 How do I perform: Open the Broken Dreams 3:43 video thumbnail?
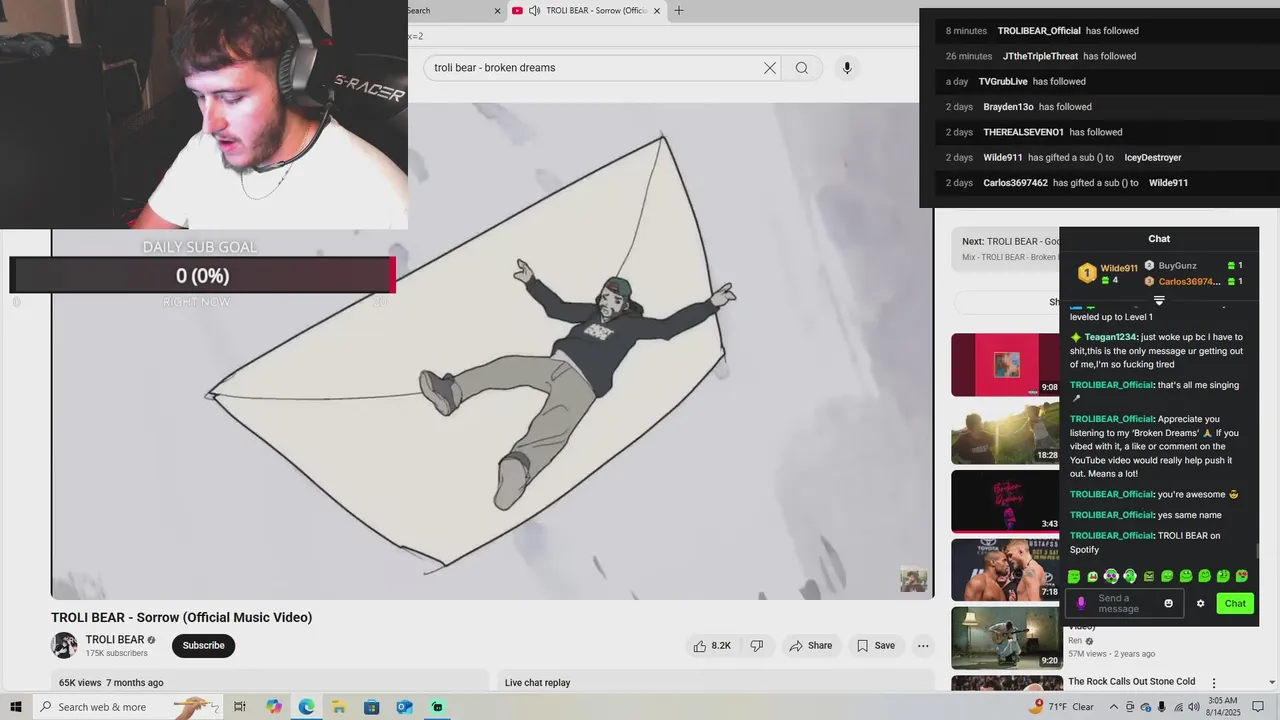1005,501
